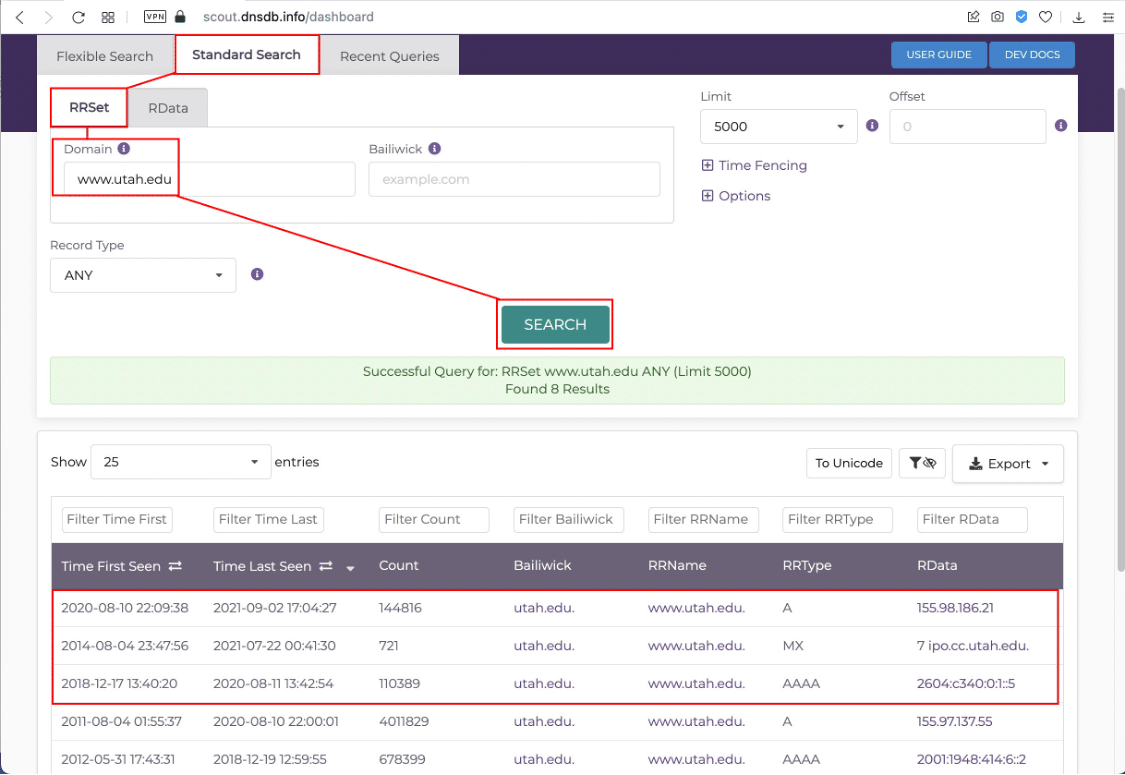
Task: View site security lock information
Action: click(180, 16)
